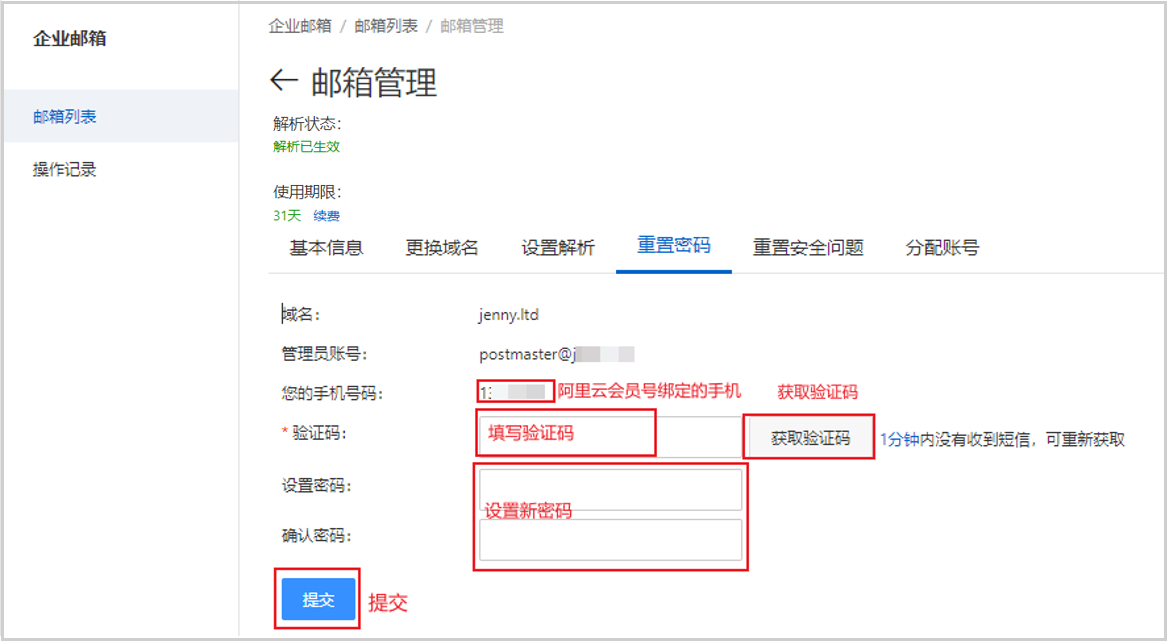Open the 分配账号 tab
Image resolution: width=1168 pixels, height=642 pixels.
tap(942, 248)
